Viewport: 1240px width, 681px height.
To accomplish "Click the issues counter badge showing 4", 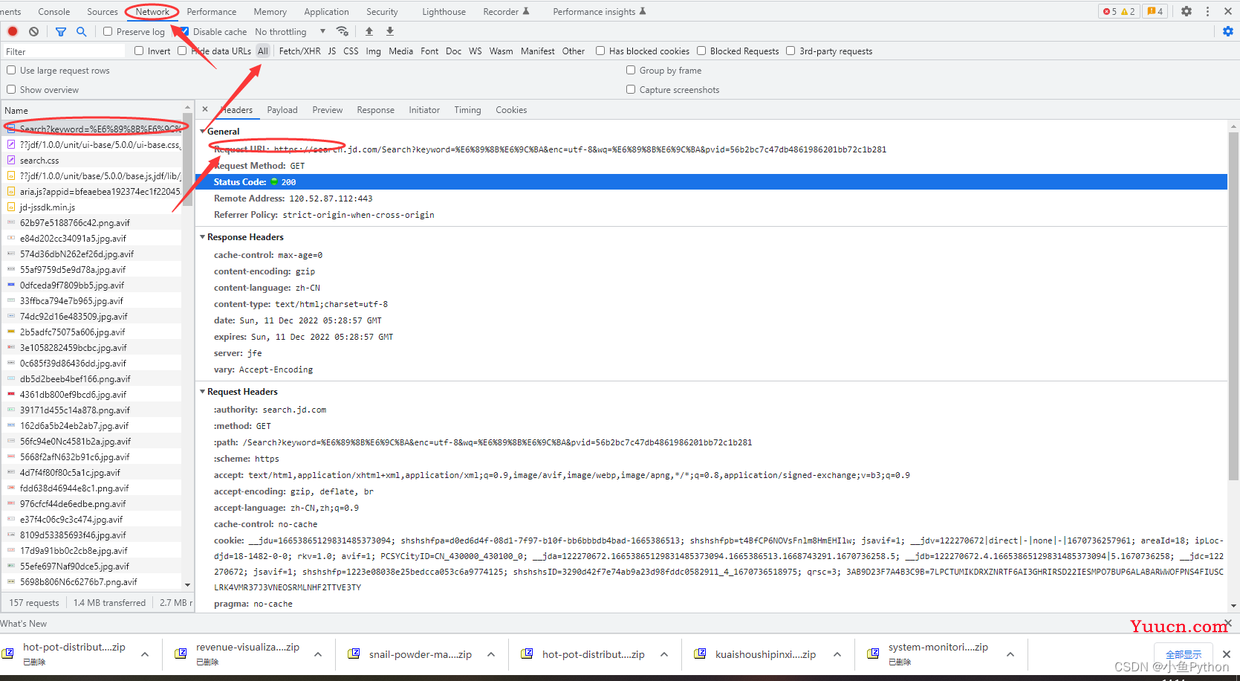I will pyautogui.click(x=1154, y=12).
